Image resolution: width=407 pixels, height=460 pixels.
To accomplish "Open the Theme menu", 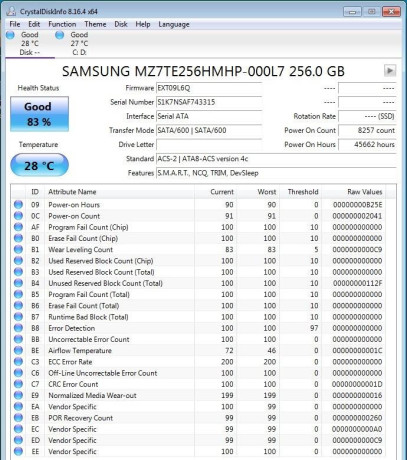I will click(95, 24).
